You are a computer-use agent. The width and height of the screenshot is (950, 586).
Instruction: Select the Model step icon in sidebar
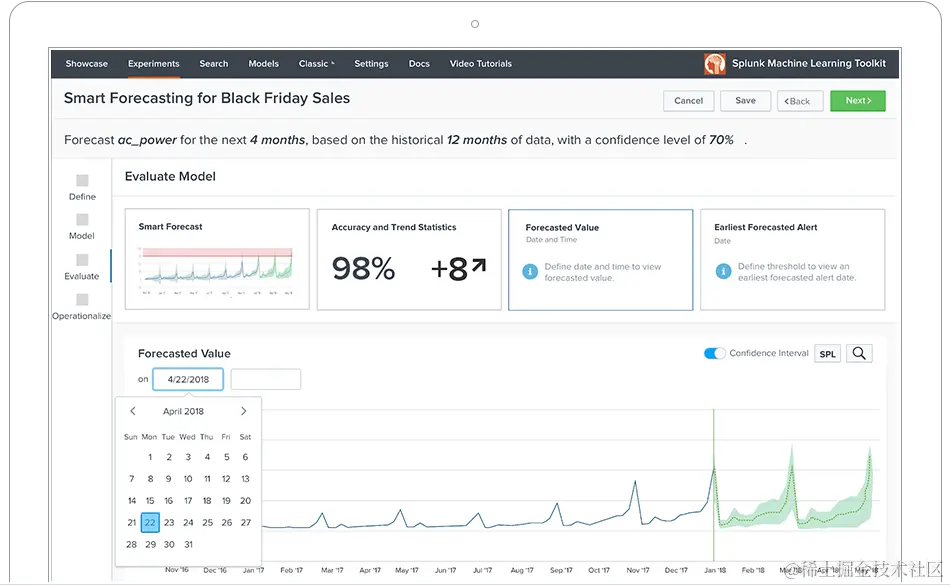pyautogui.click(x=81, y=222)
